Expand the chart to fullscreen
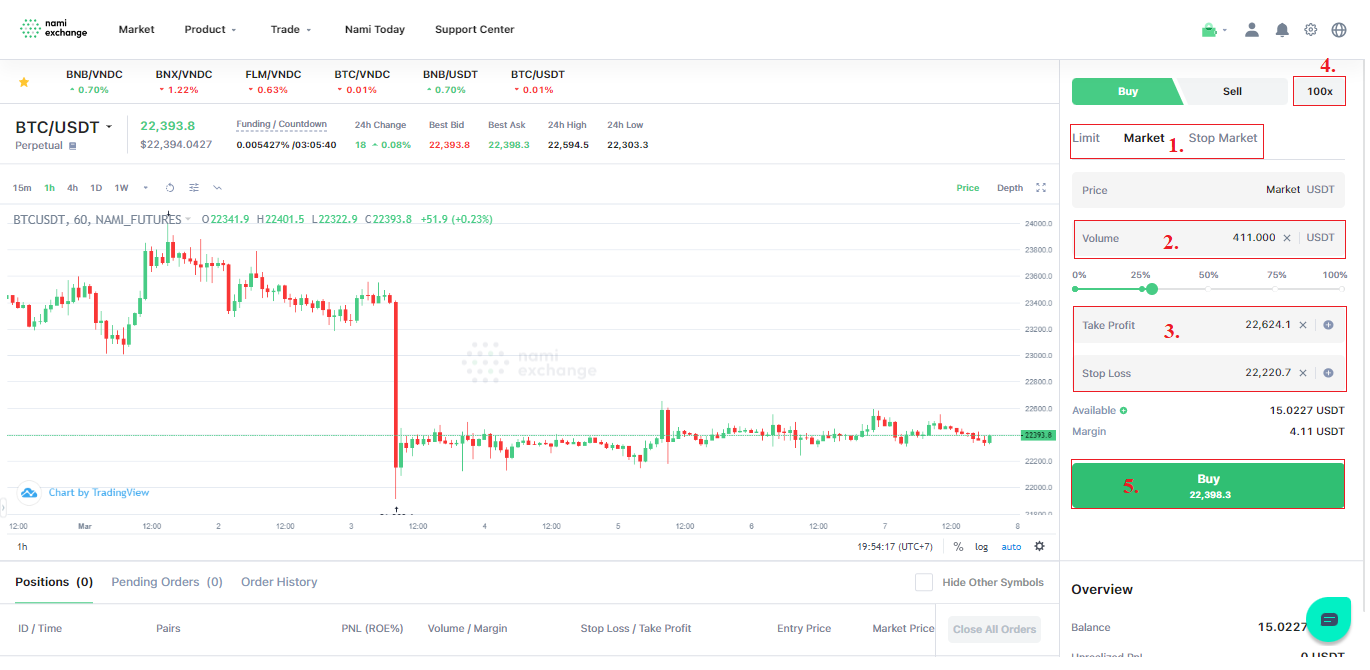 pos(1041,187)
